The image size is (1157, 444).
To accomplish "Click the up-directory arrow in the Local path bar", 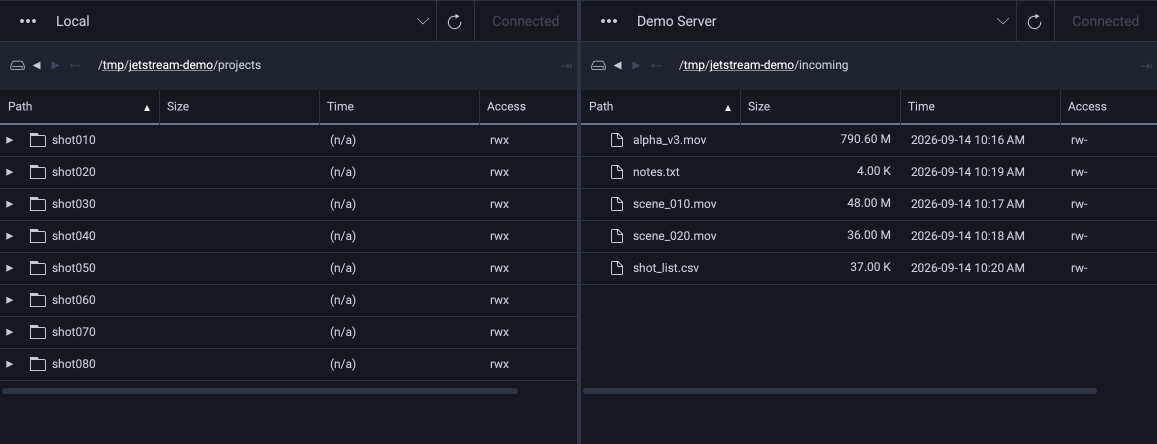I will 75,66.
